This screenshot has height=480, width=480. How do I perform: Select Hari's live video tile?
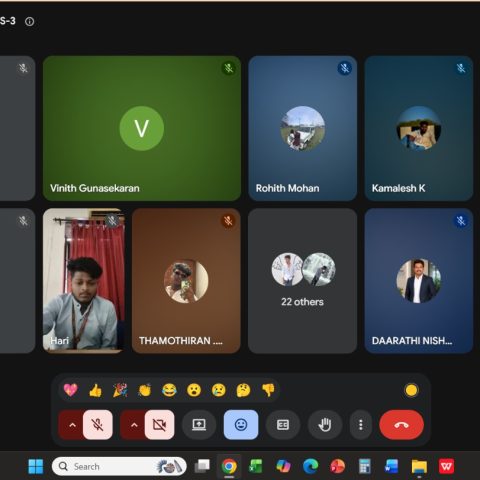84,281
